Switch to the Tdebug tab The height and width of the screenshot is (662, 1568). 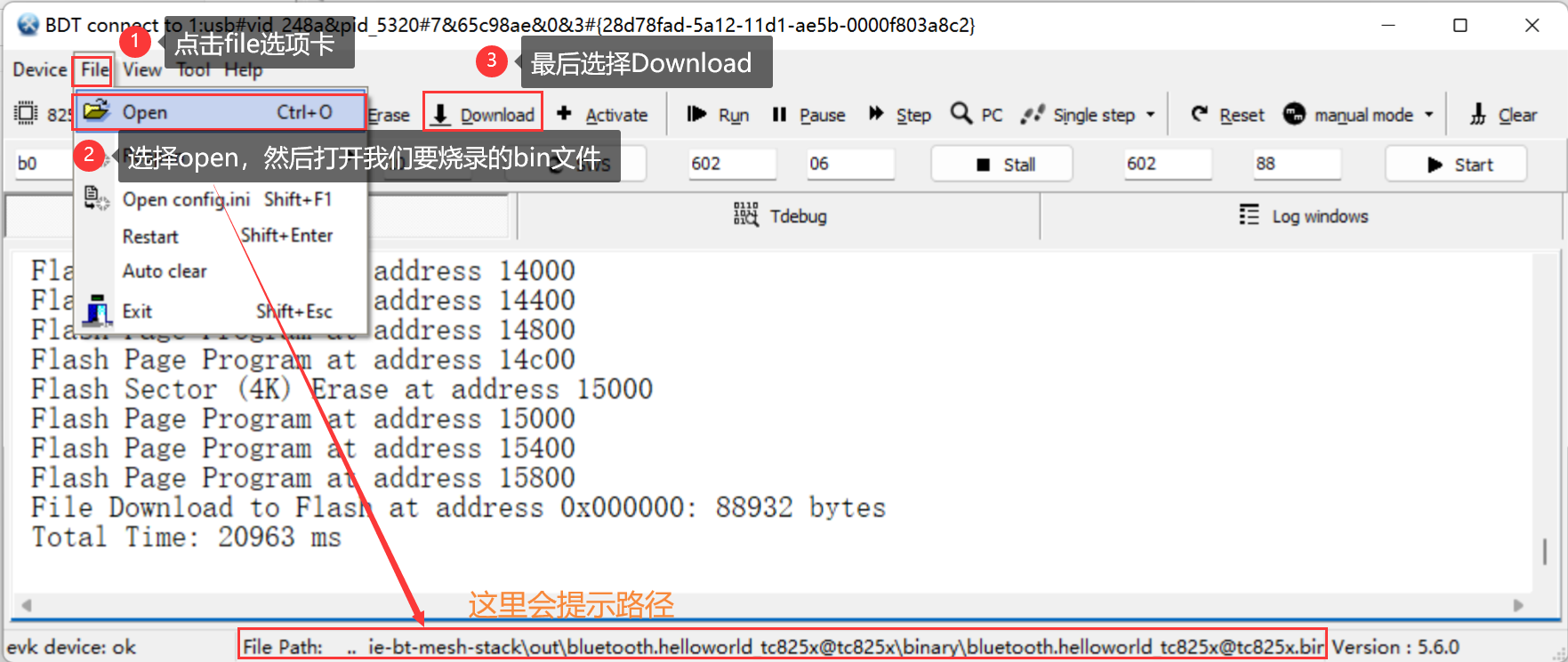tap(778, 216)
